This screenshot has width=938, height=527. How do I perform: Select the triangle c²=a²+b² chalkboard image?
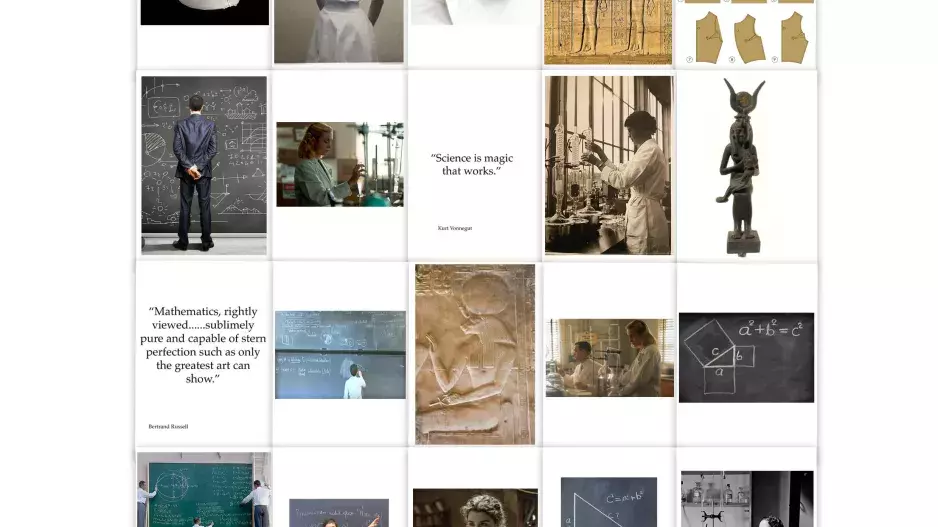click(x=608, y=502)
